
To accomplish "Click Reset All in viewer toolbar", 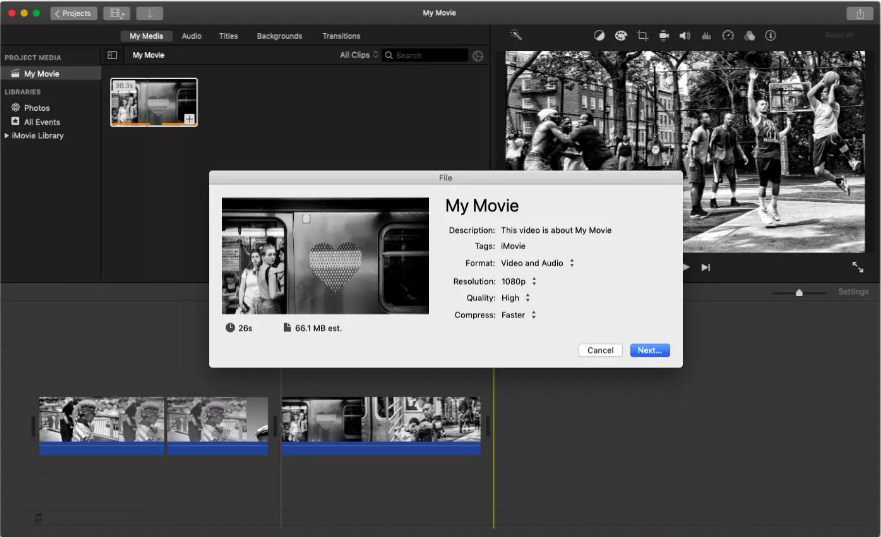I will tap(839, 35).
